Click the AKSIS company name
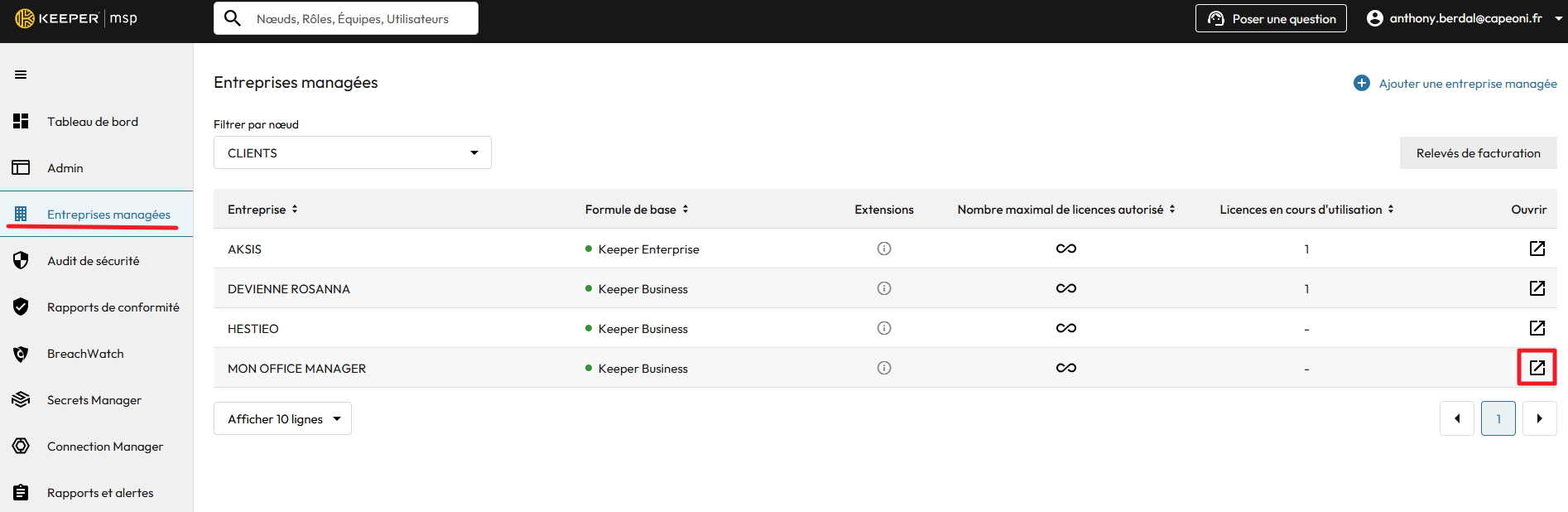The image size is (1568, 512). tap(244, 249)
